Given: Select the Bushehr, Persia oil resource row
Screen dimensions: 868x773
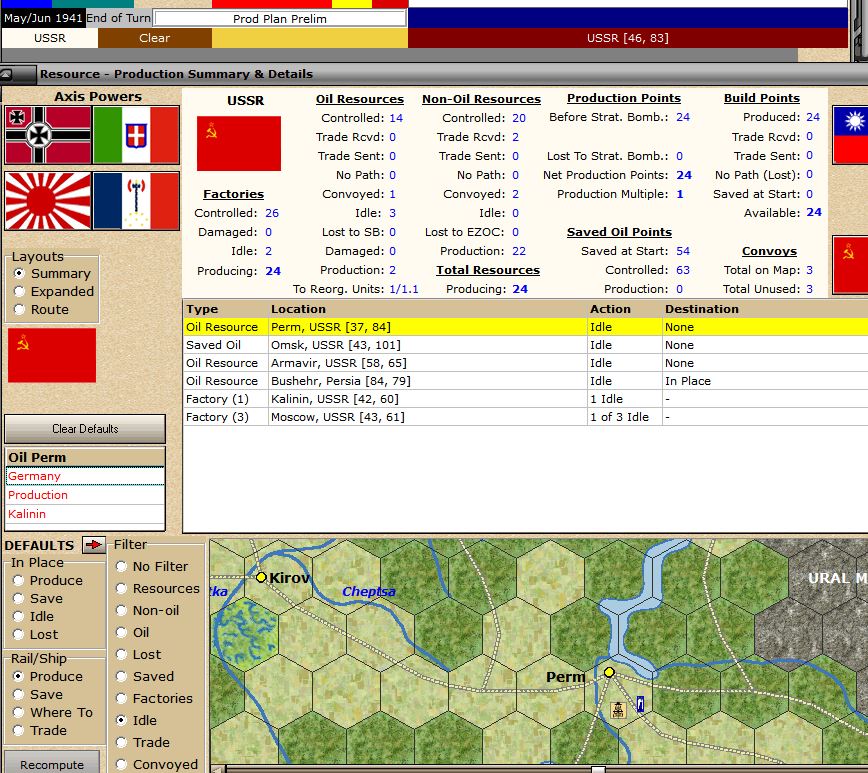Looking at the screenshot, I should click(525, 381).
